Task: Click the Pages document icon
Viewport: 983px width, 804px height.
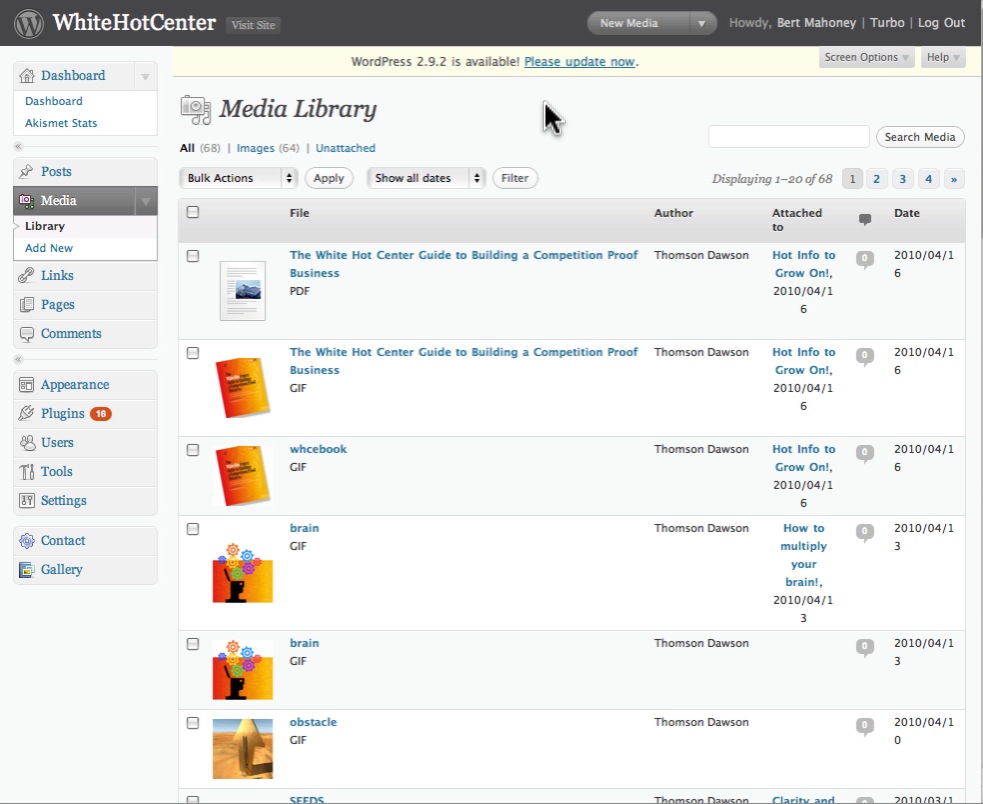Action: [26, 305]
